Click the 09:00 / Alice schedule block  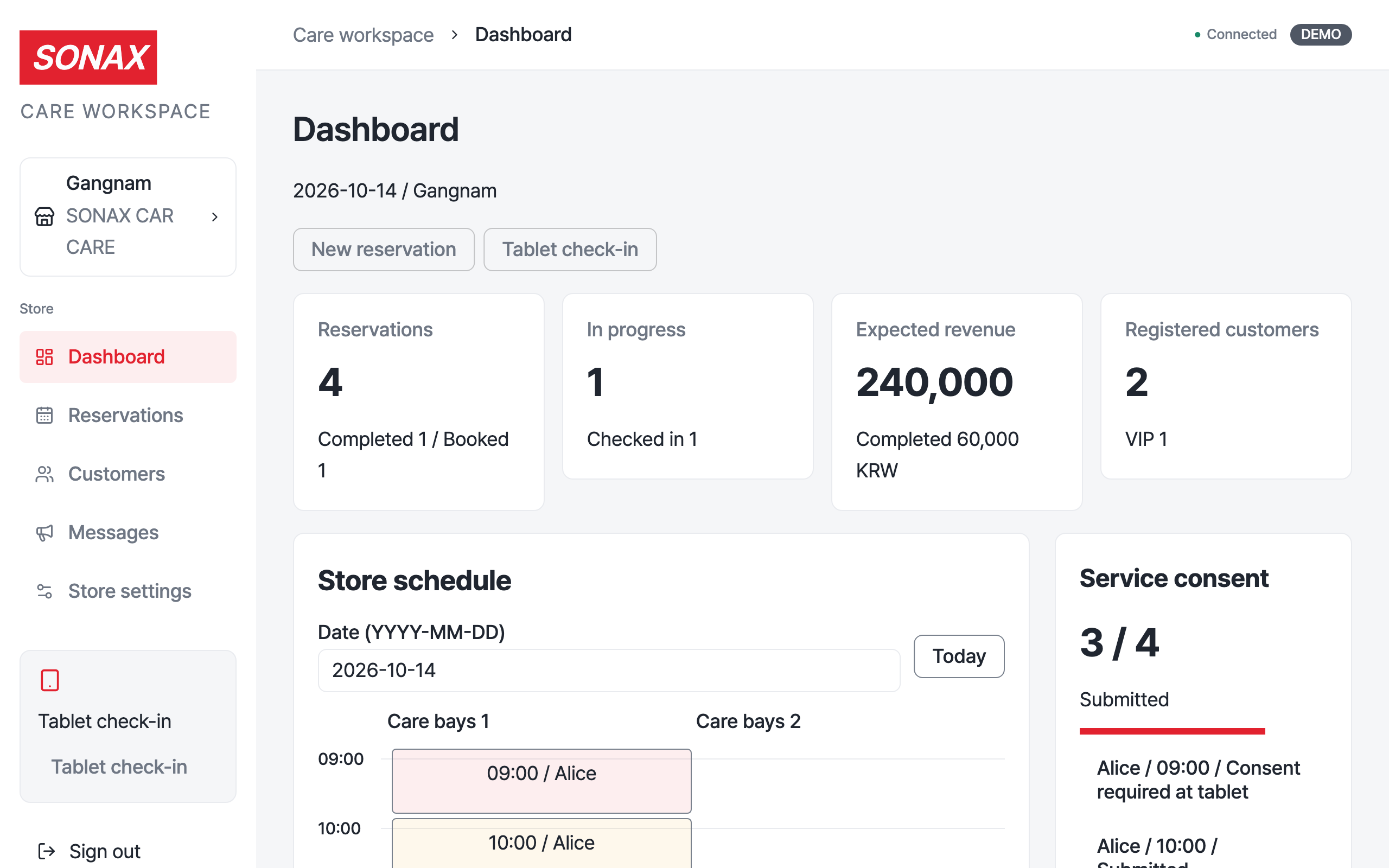coord(541,781)
